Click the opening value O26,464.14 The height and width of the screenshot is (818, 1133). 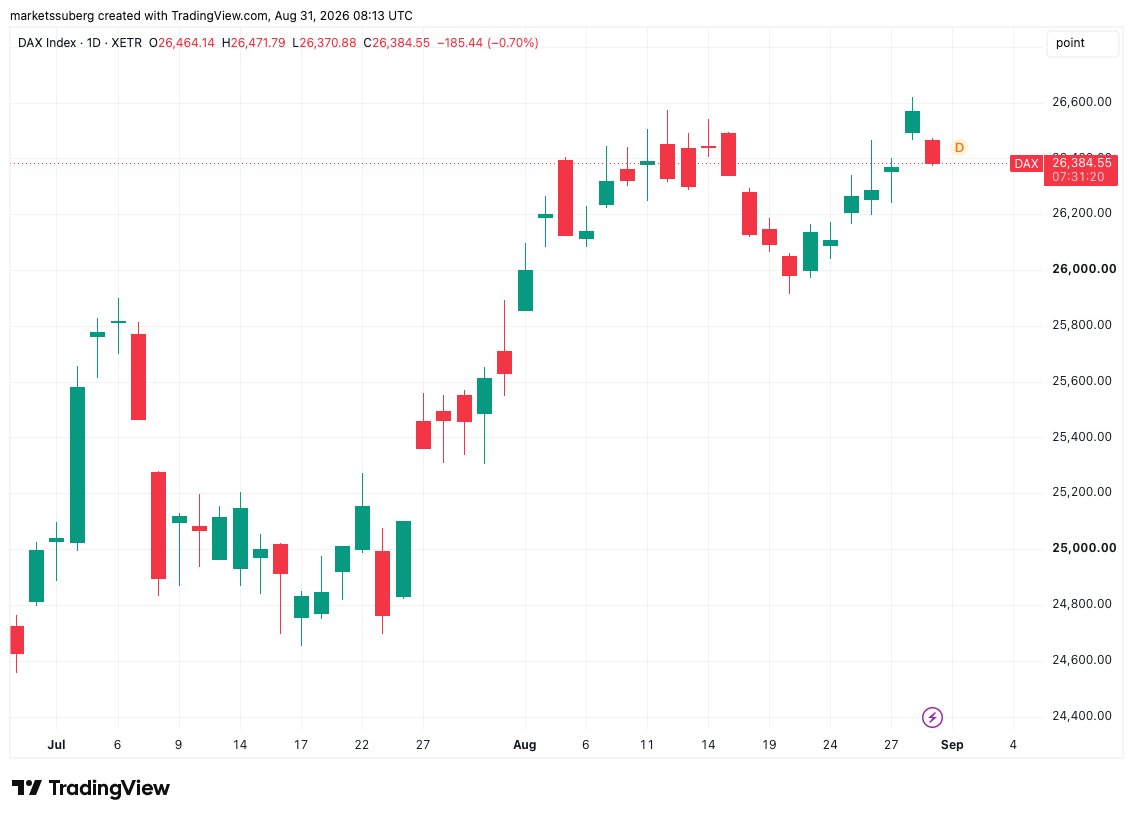coord(181,43)
